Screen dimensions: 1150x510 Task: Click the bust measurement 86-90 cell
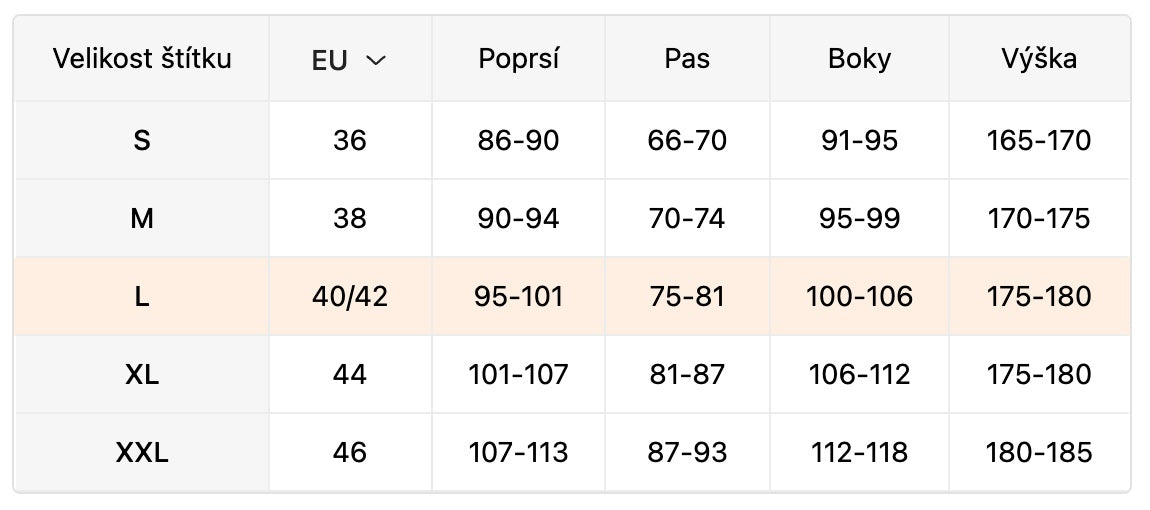click(x=518, y=141)
